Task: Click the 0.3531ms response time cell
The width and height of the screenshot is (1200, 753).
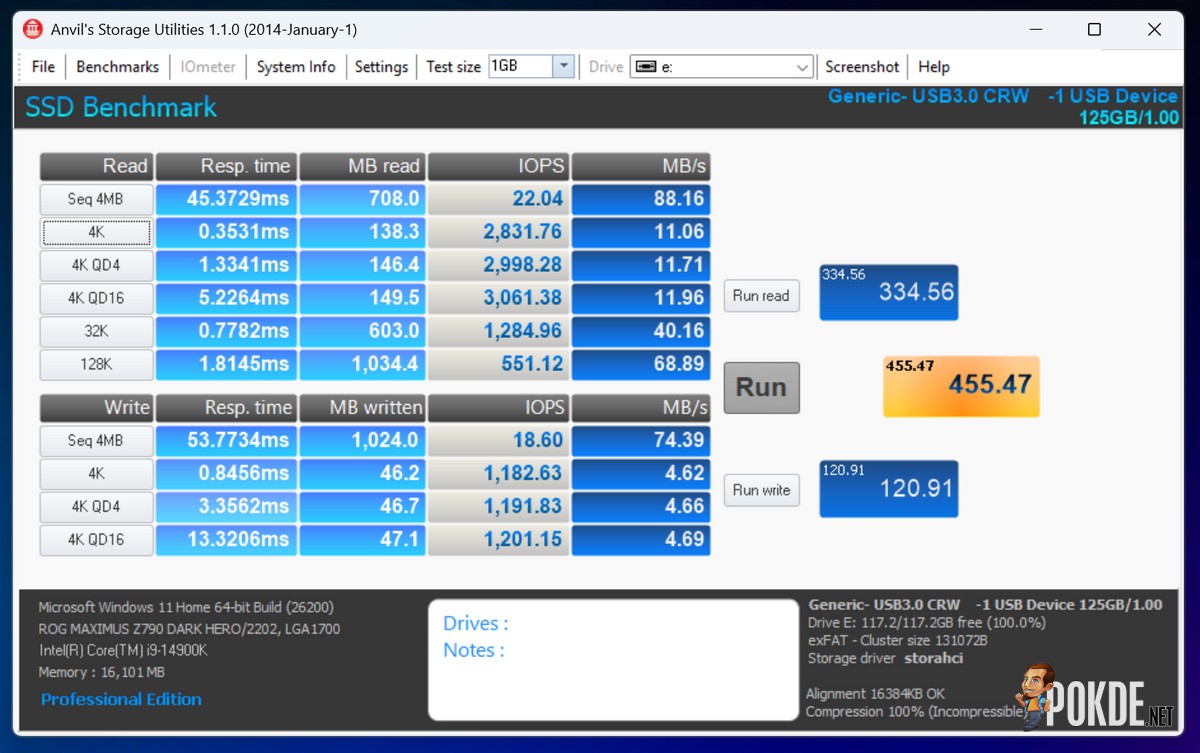Action: [x=226, y=232]
